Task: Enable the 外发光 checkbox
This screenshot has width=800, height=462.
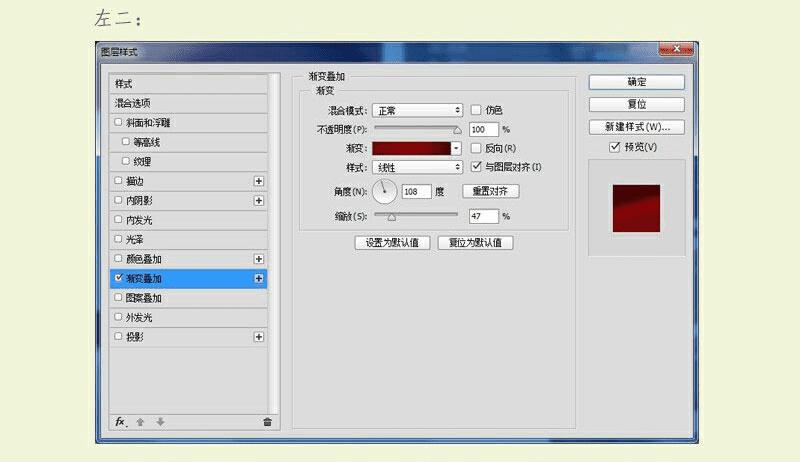Action: 118,317
